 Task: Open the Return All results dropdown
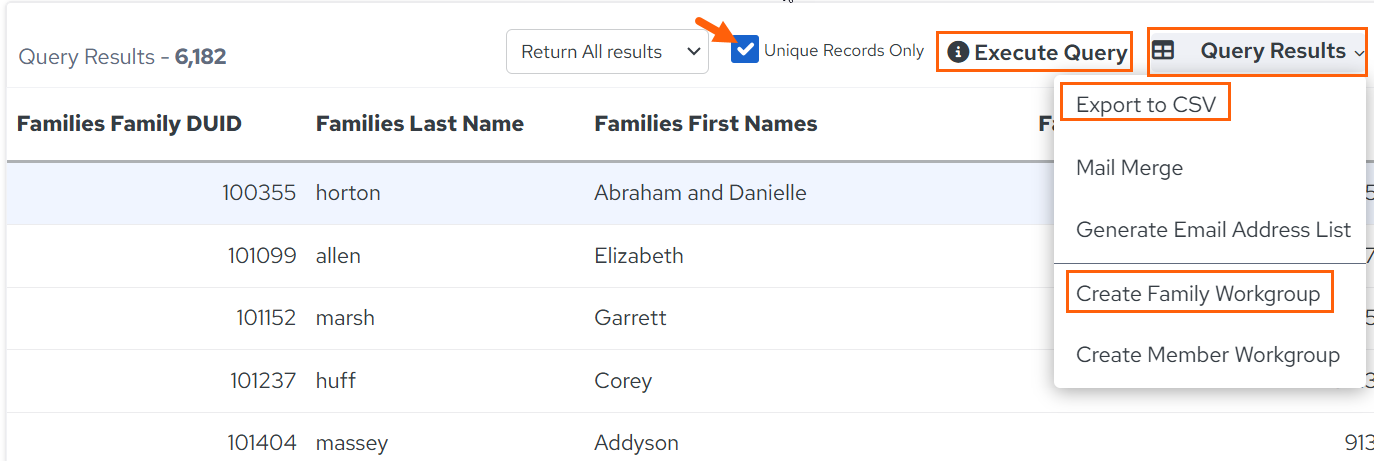(607, 52)
